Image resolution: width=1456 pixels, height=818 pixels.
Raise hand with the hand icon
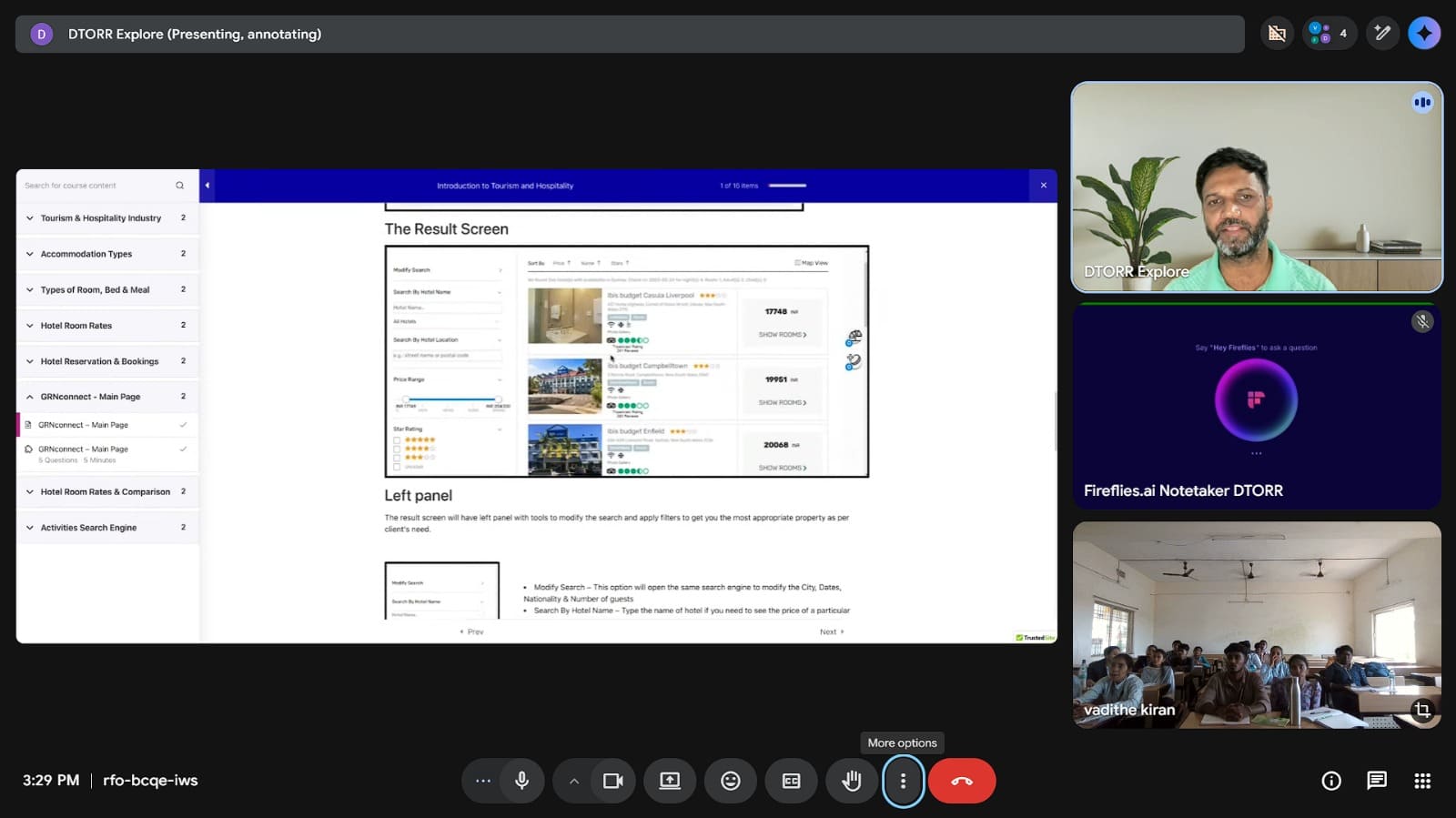[x=852, y=781]
